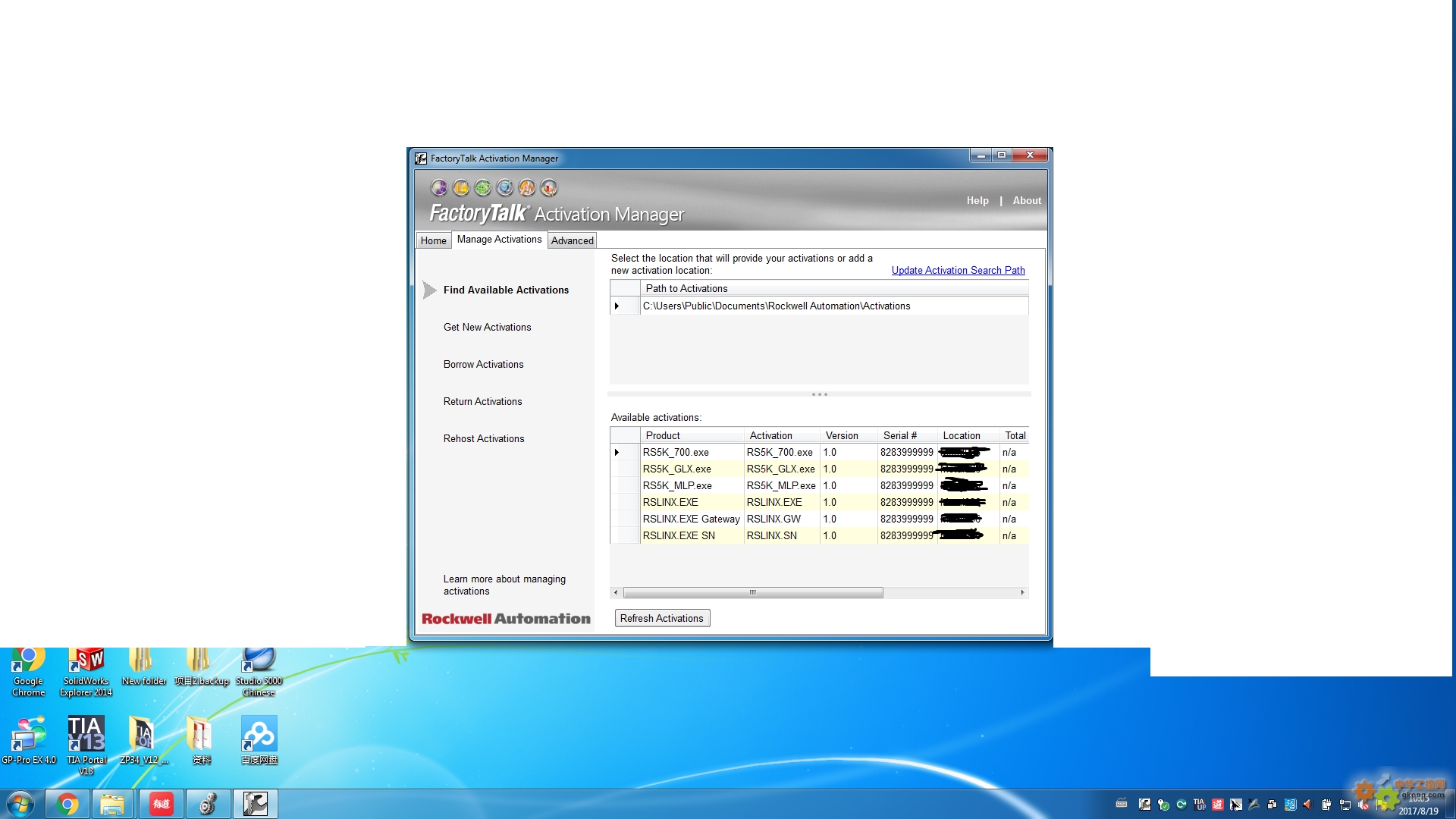Screen dimensions: 1456x819
Task: Select the New folder desktop icon
Action: (x=143, y=668)
